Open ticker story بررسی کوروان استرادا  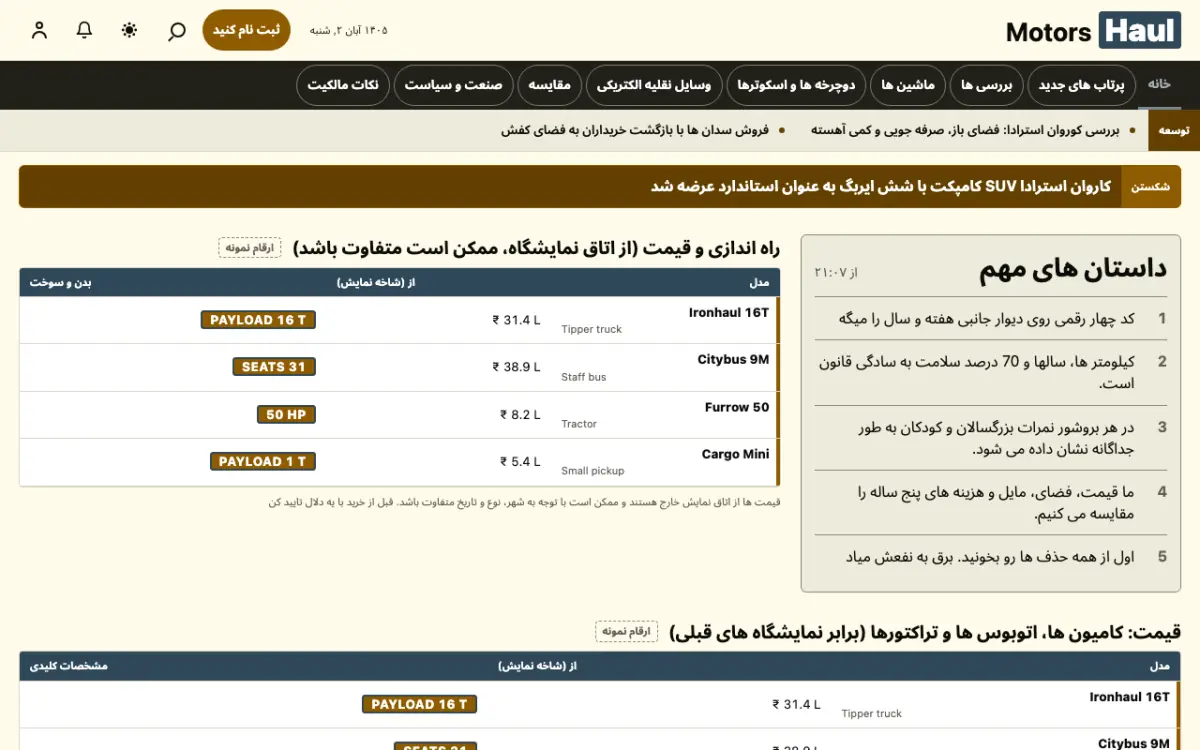[x=965, y=130]
